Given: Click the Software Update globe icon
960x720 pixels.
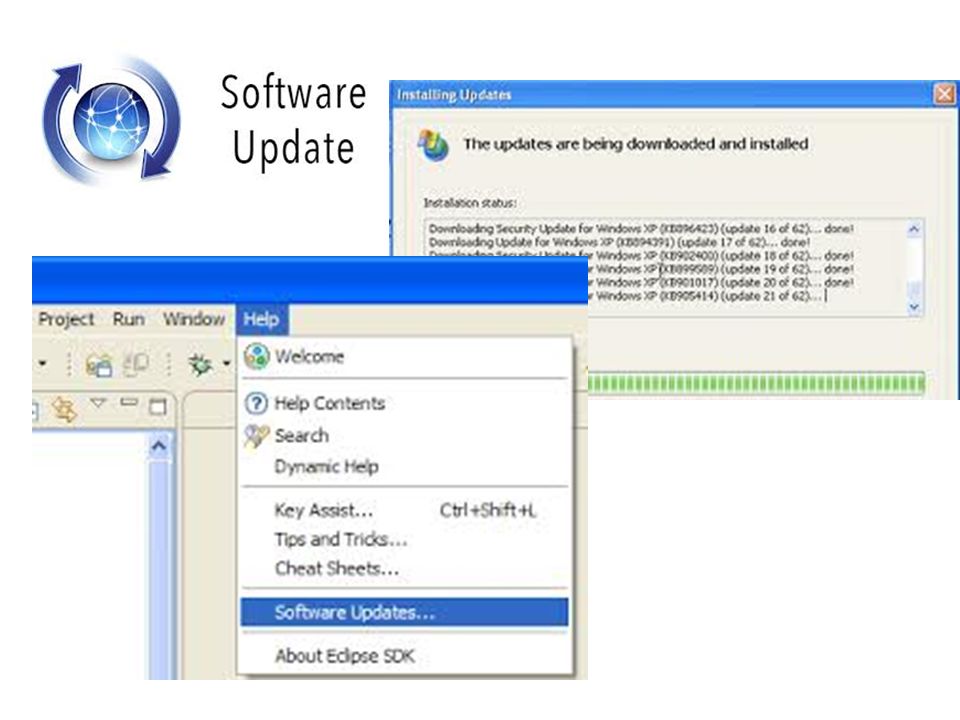Looking at the screenshot, I should [x=111, y=121].
